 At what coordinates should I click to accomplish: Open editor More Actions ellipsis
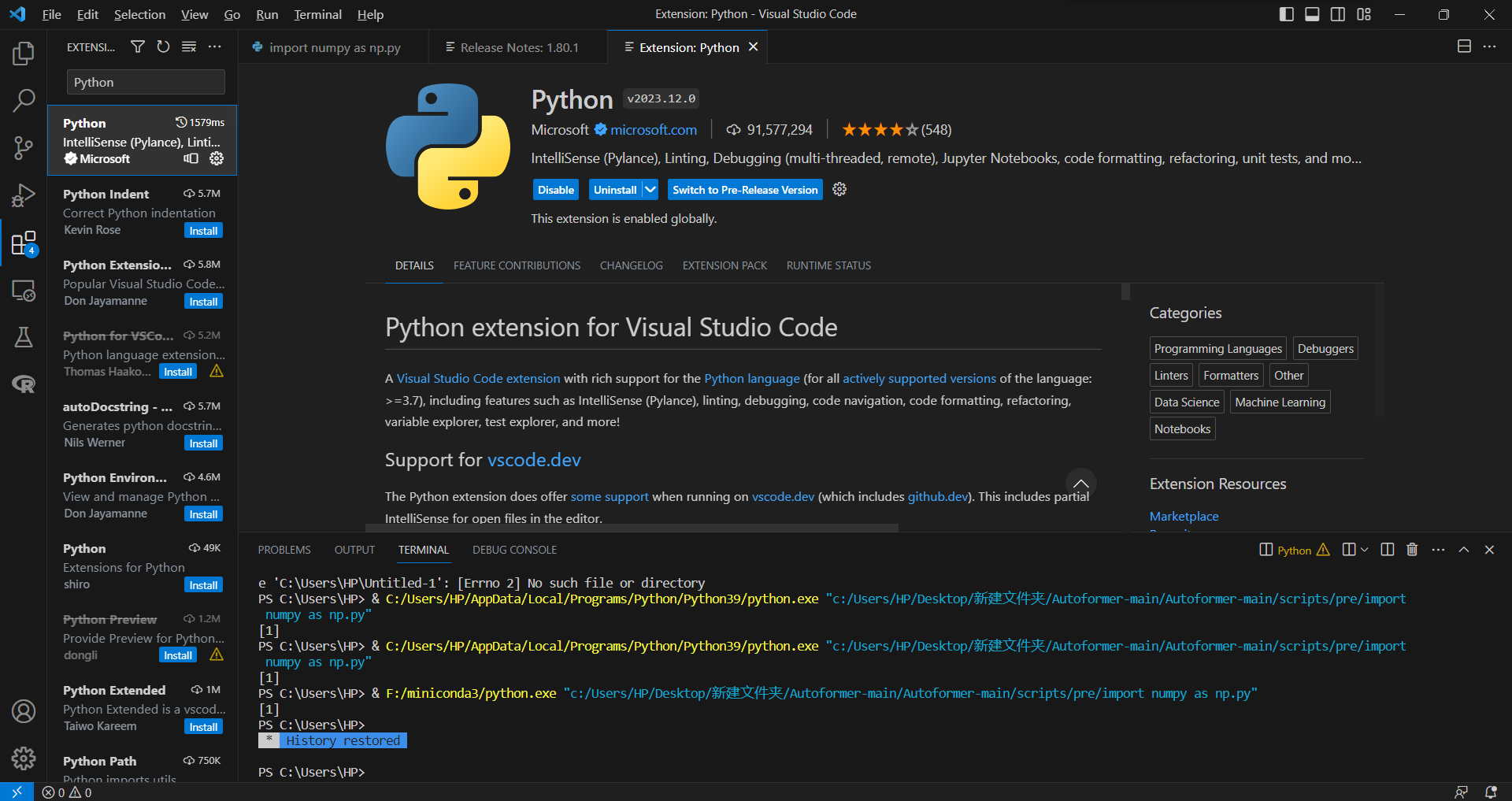1489,46
